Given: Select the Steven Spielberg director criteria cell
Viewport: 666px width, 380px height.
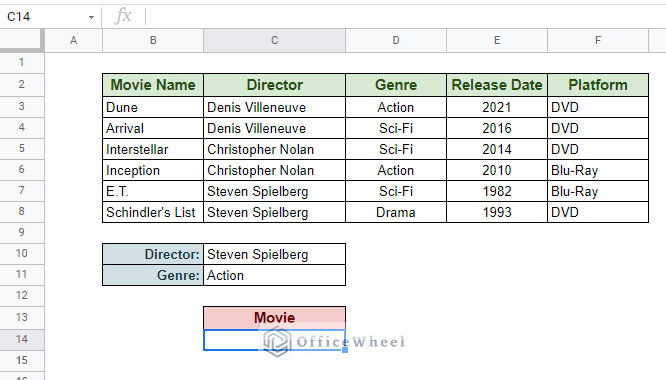Looking at the screenshot, I should click(x=274, y=254).
